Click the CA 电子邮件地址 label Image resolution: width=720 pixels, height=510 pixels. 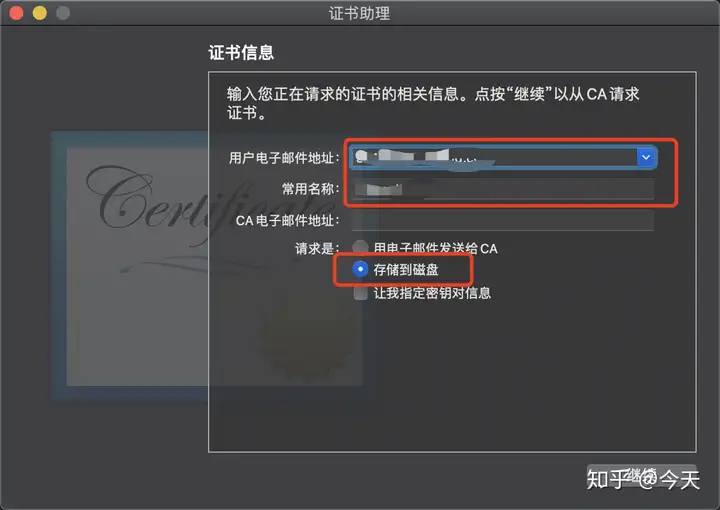[287, 221]
